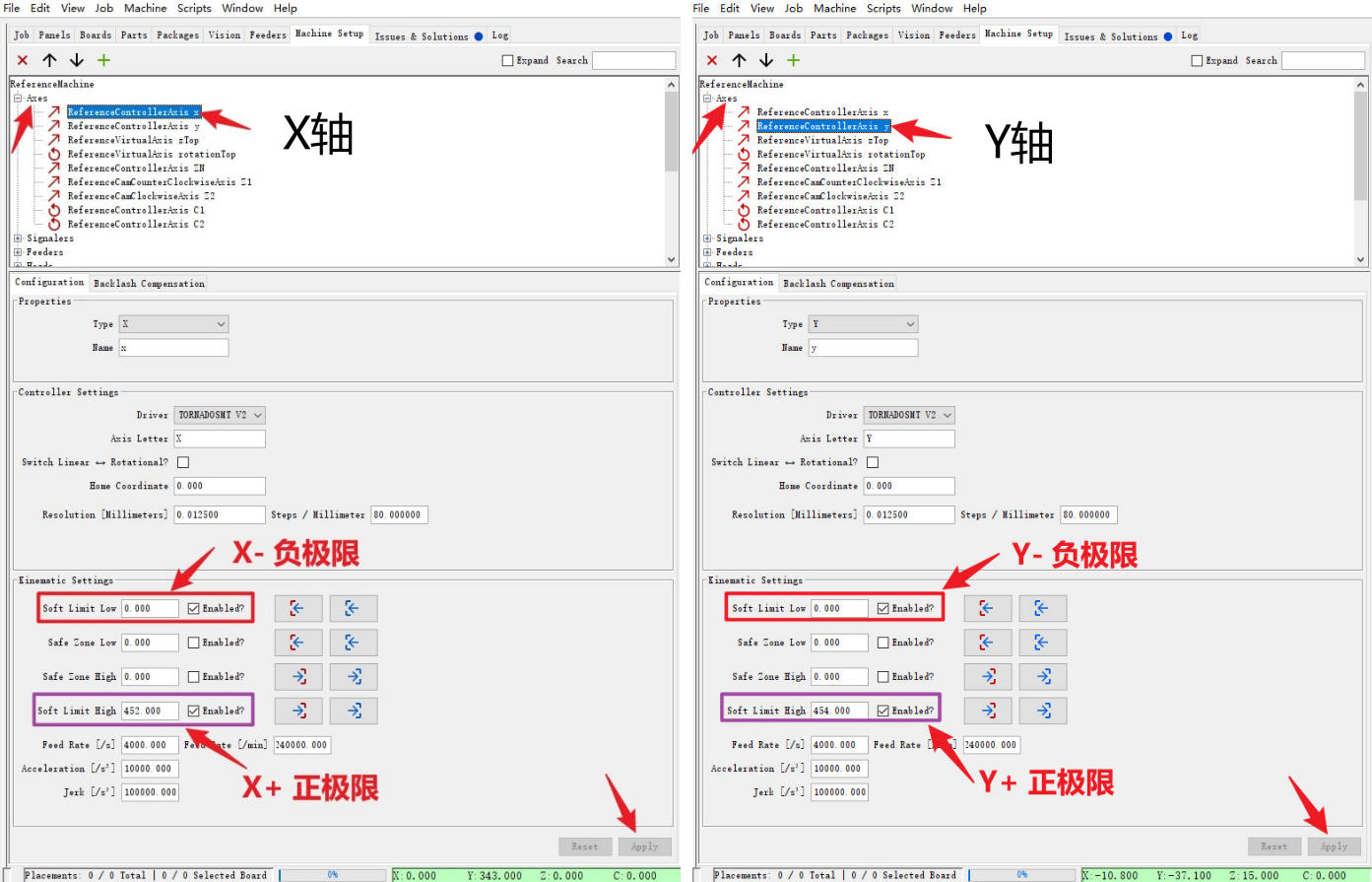Position to Soft Limit Low blue icon, right window
The image size is (1372, 882).
[1042, 609]
